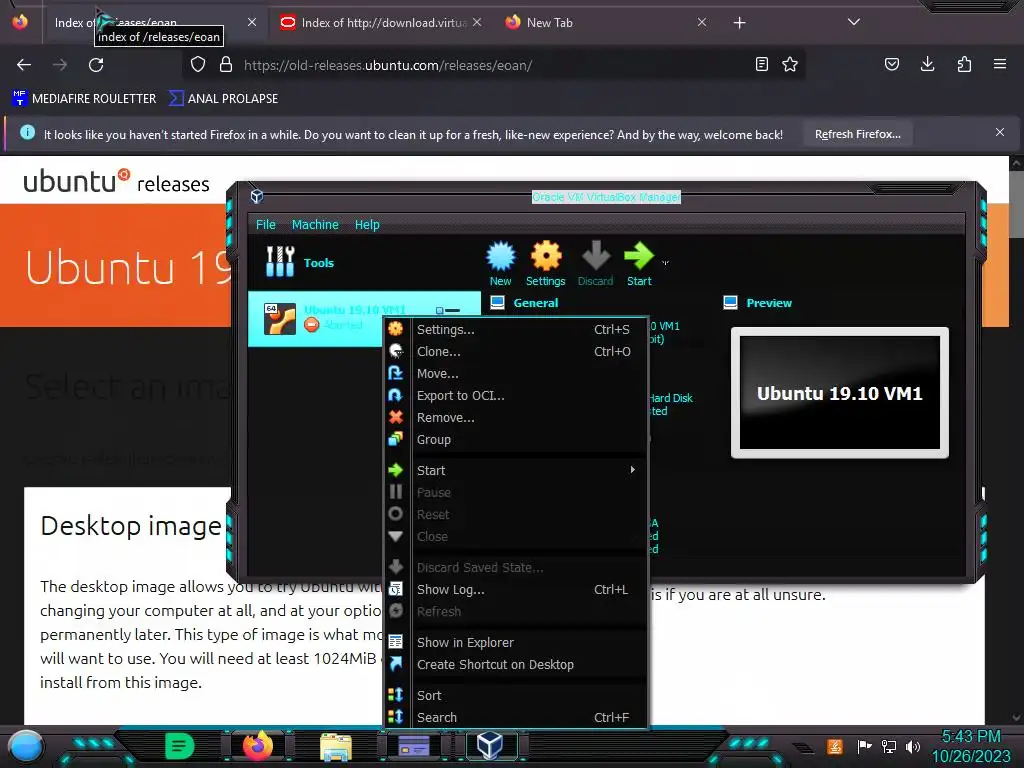Click the Preview section header
This screenshot has width=1024, height=768.
pos(769,303)
